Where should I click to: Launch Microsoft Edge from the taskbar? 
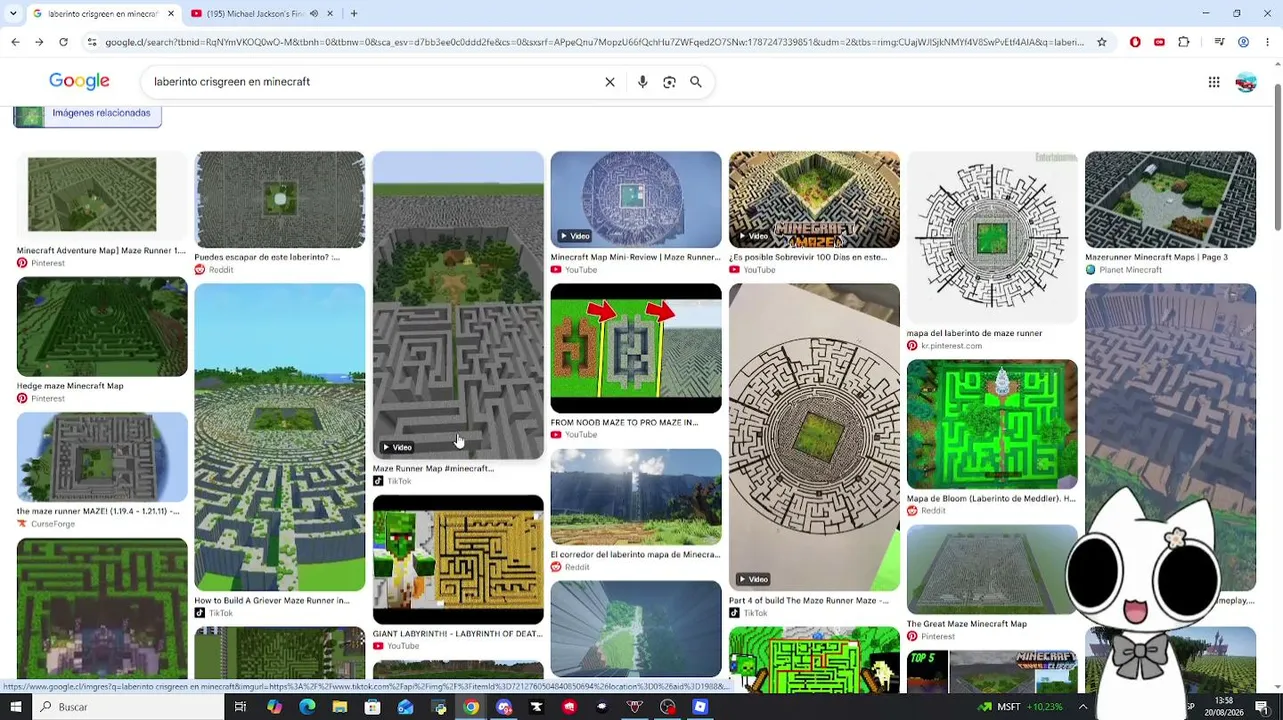(307, 707)
